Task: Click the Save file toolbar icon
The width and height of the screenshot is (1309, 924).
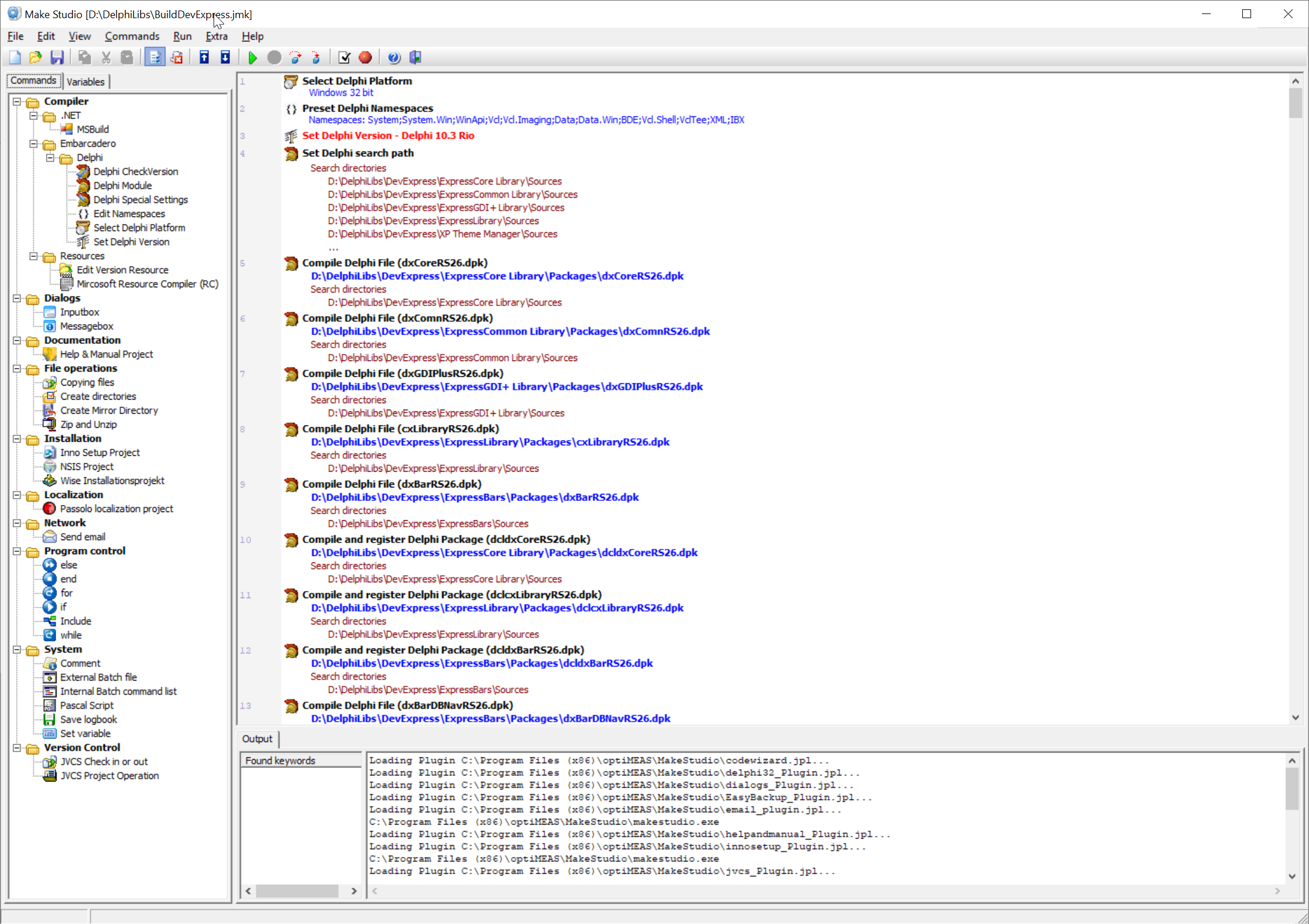Action: tap(57, 57)
